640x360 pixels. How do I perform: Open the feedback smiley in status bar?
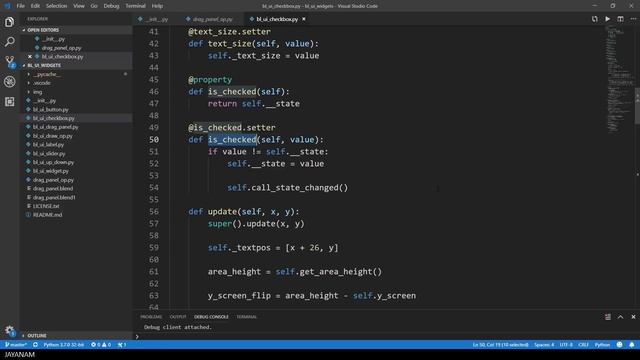pyautogui.click(x=620, y=344)
